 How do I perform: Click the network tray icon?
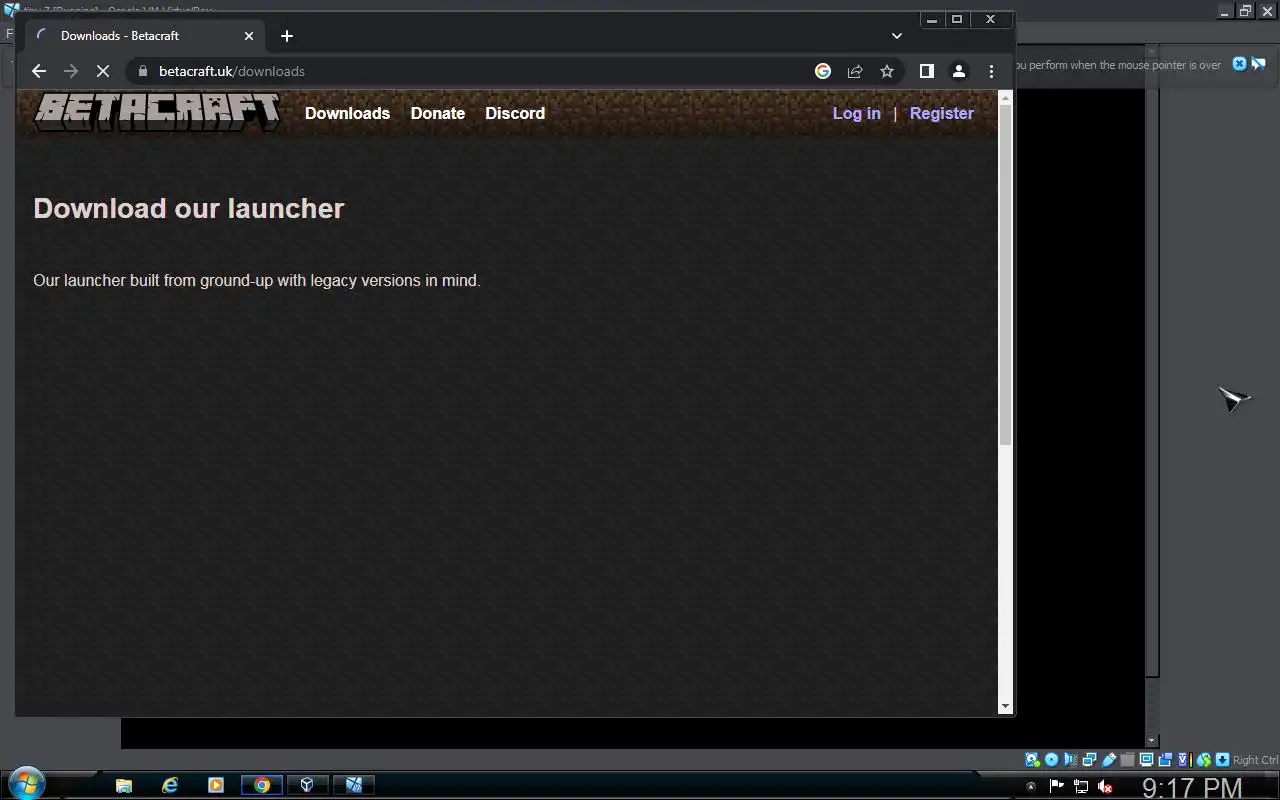click(1081, 786)
